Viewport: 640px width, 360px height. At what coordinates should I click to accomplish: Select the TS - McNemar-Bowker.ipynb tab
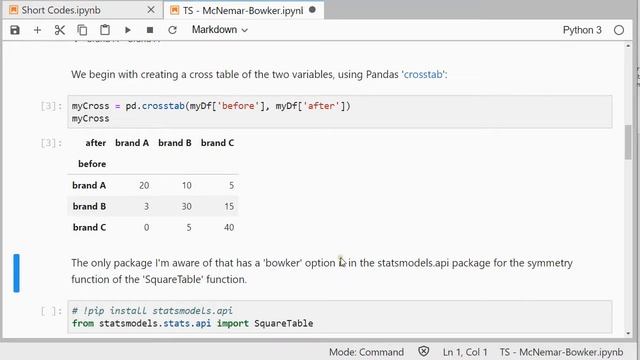point(243,10)
